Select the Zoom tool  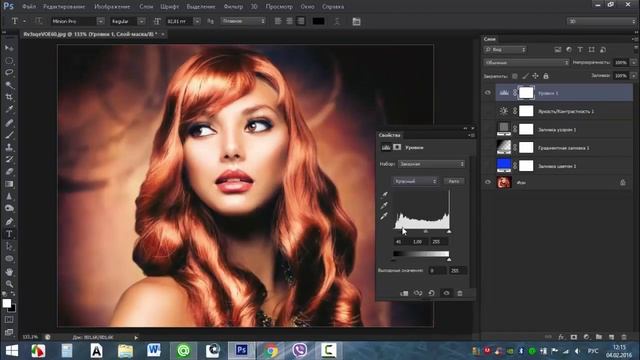(9, 284)
